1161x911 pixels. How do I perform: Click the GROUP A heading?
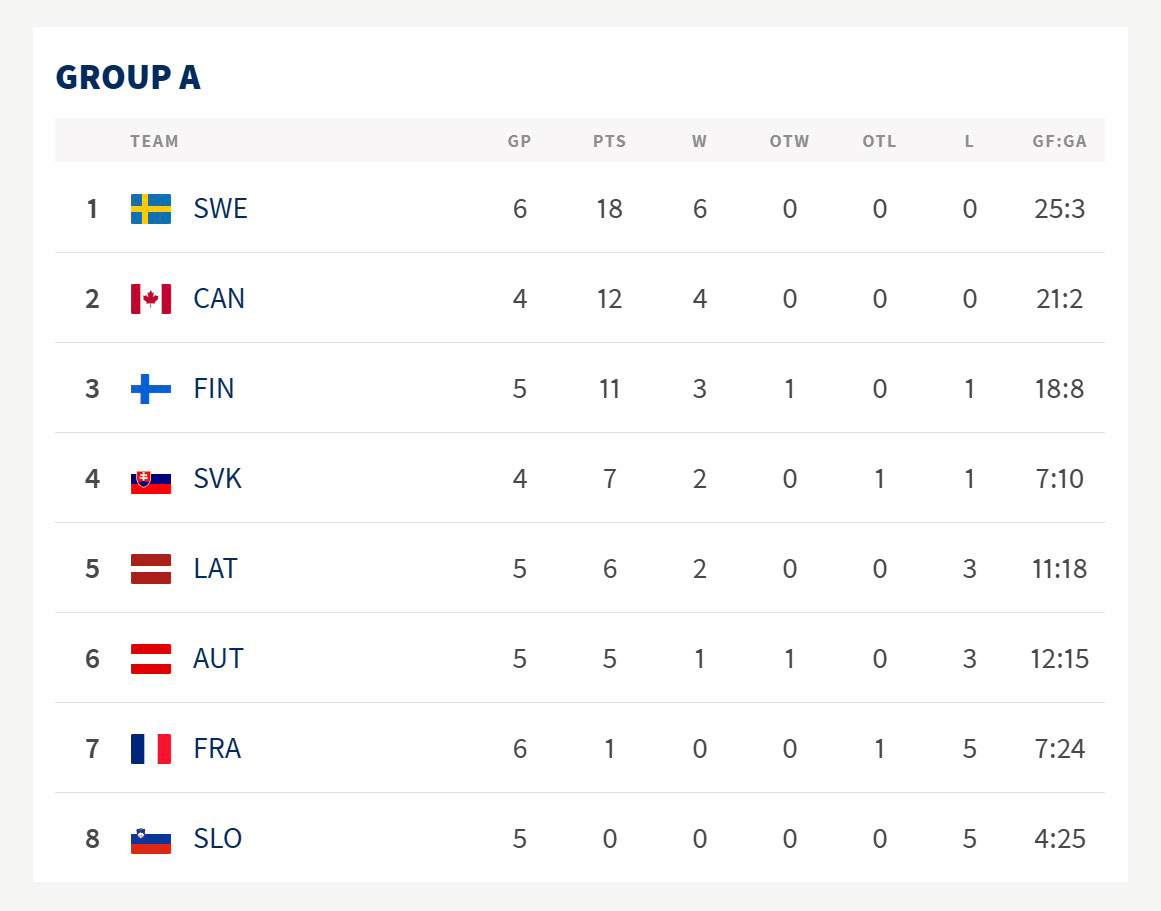(x=128, y=77)
